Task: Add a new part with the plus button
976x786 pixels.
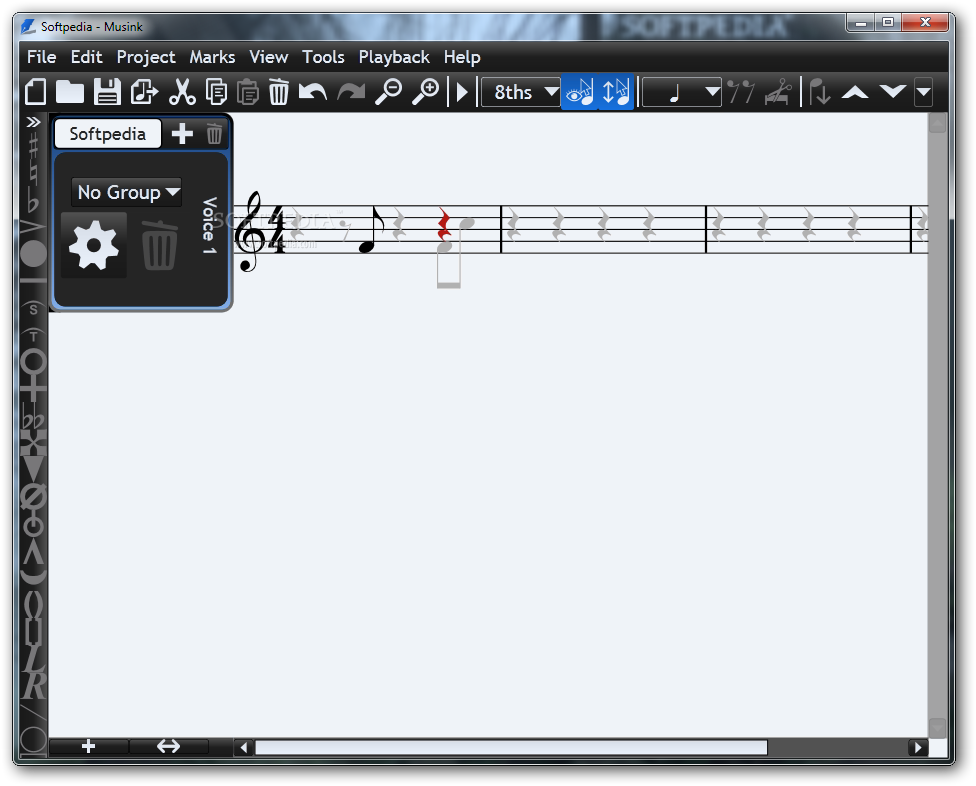Action: [182, 134]
